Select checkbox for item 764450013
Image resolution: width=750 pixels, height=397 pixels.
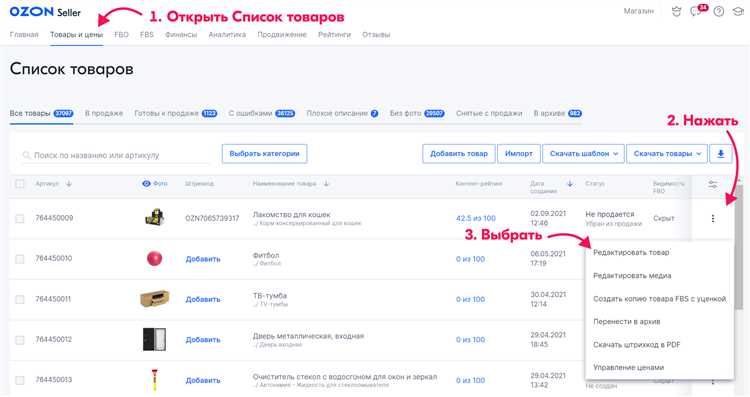click(20, 380)
